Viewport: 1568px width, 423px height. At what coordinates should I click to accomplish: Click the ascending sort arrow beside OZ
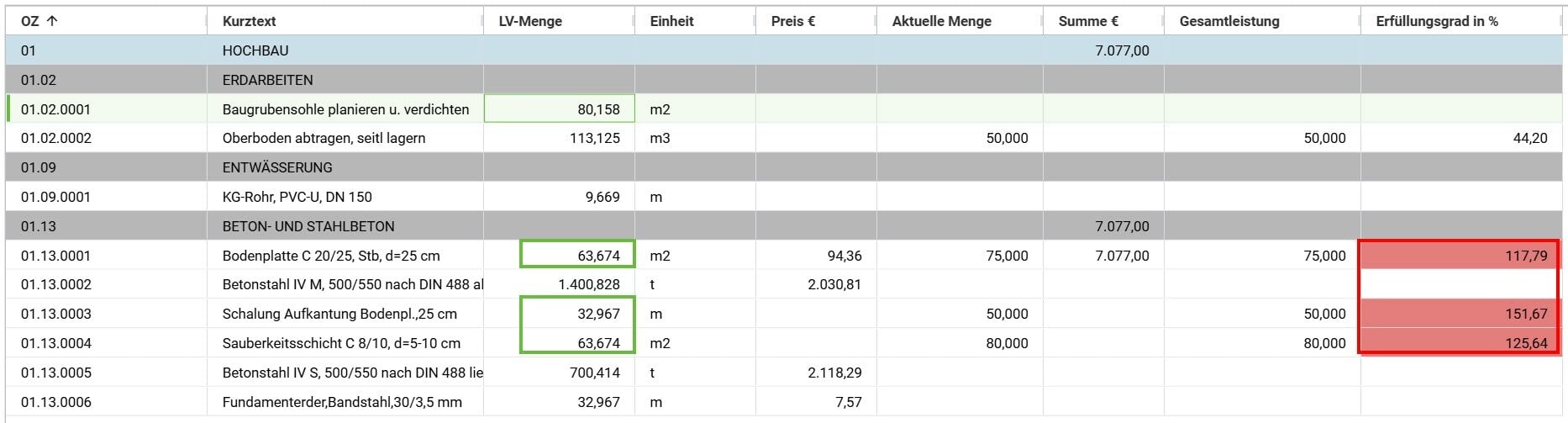pyautogui.click(x=52, y=21)
